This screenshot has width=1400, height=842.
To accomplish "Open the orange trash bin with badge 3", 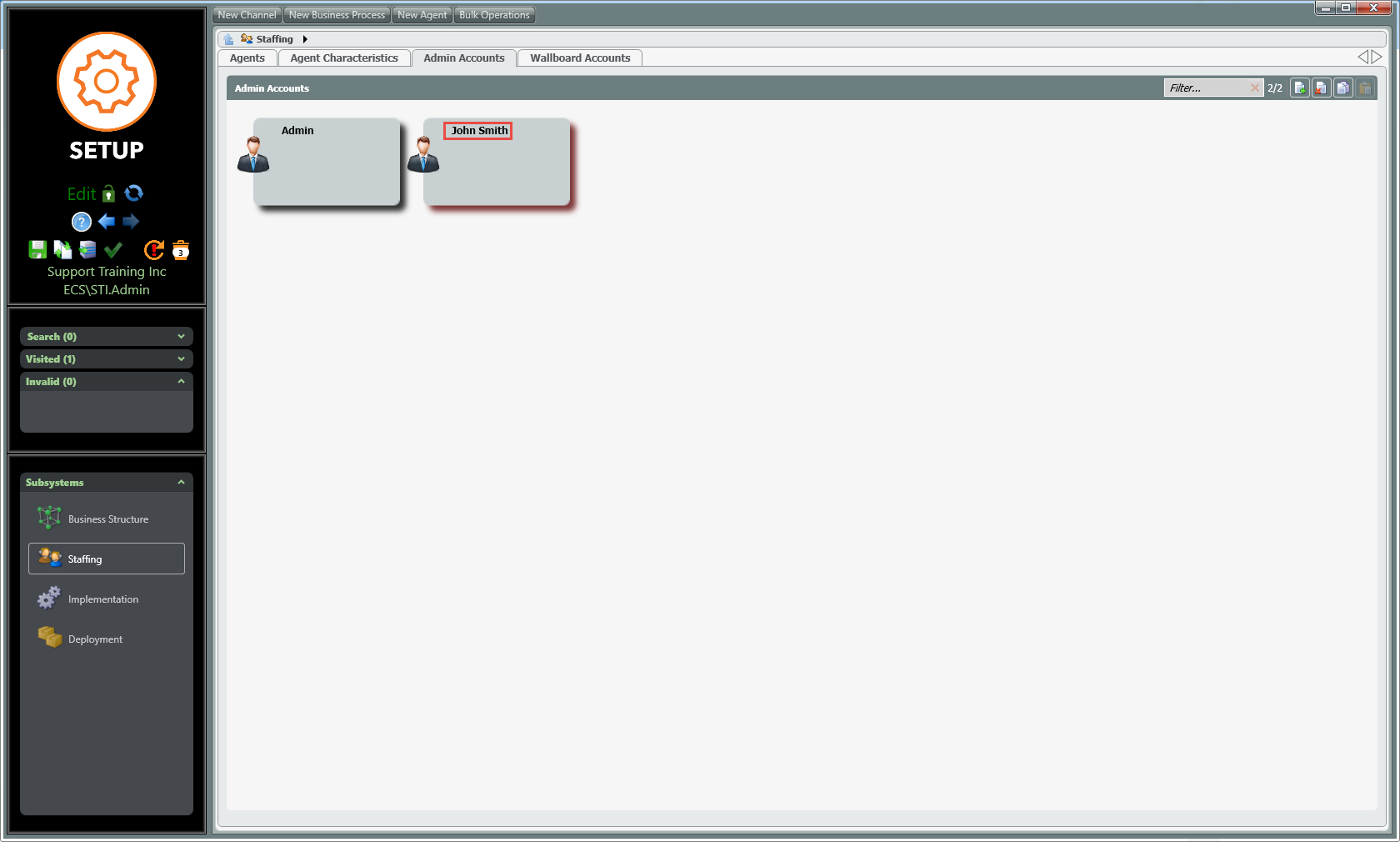I will (x=181, y=250).
